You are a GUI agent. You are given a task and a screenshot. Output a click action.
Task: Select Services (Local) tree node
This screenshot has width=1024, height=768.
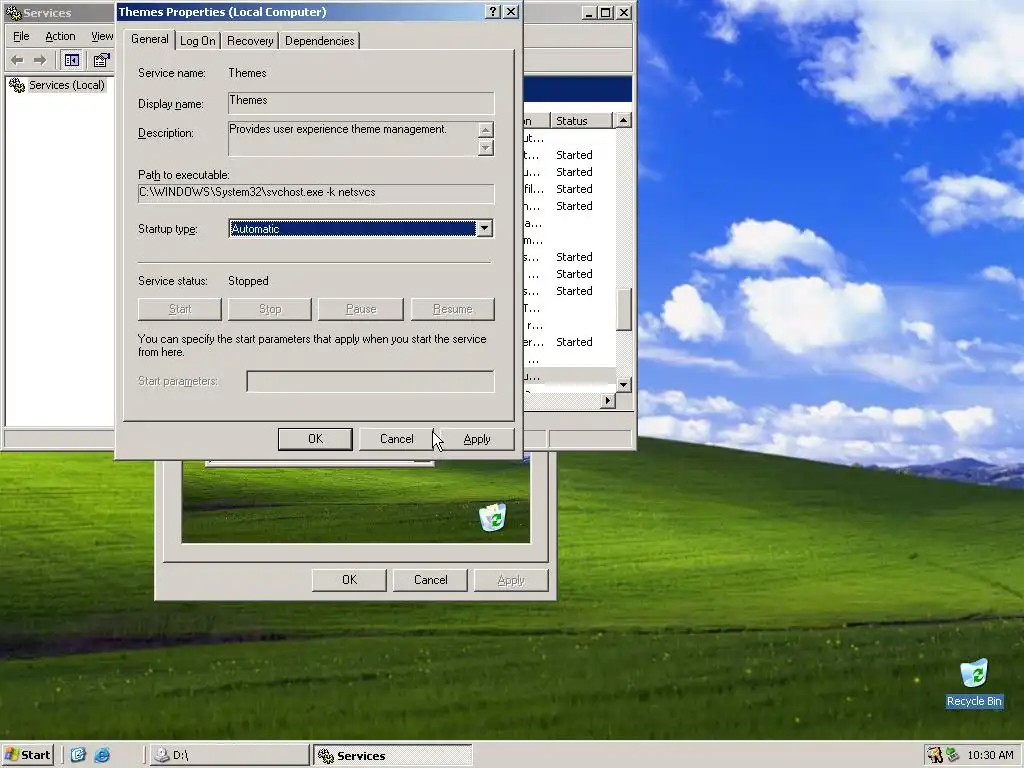[x=57, y=85]
